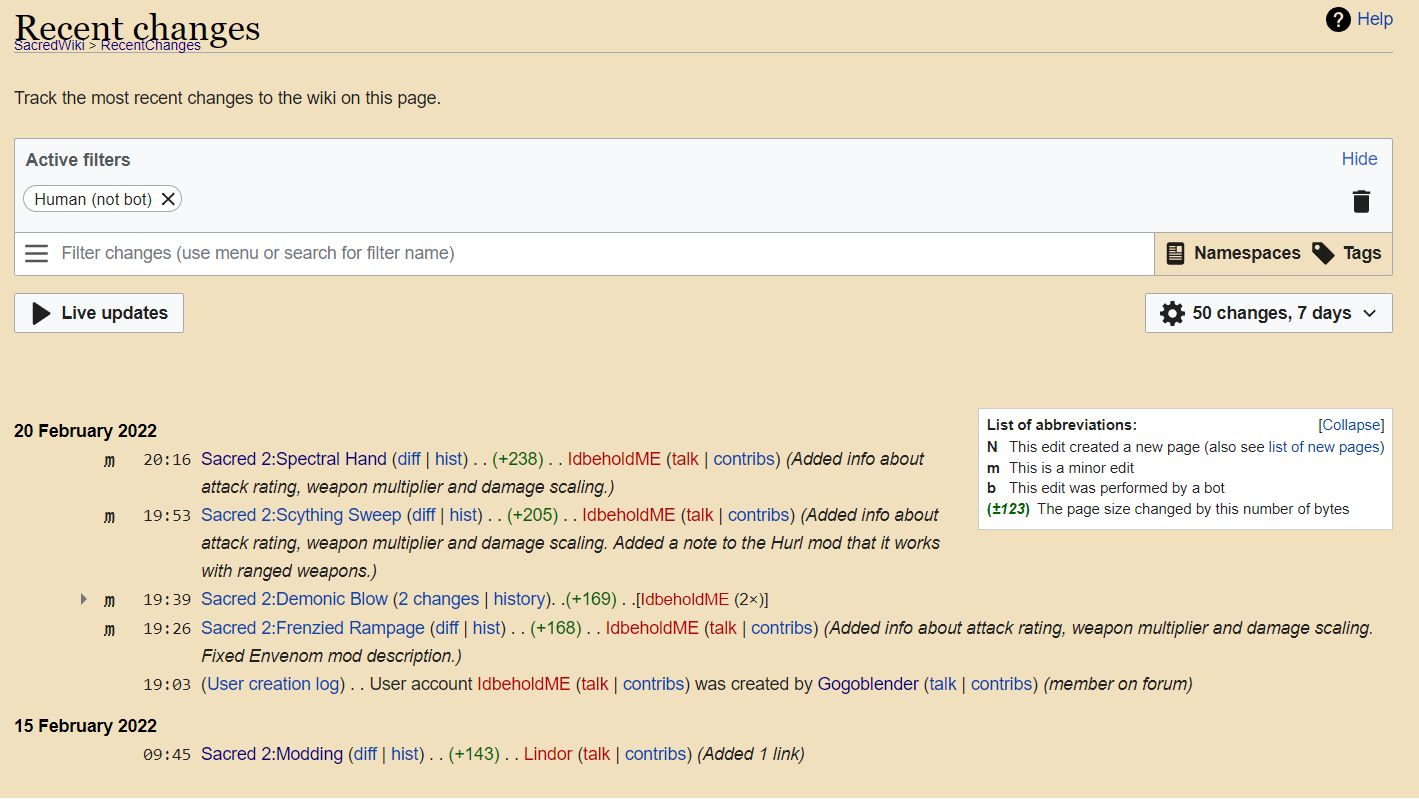Expand the Demonic Blow grouped changes arrow
This screenshot has height=799, width=1419.
pos(84,599)
